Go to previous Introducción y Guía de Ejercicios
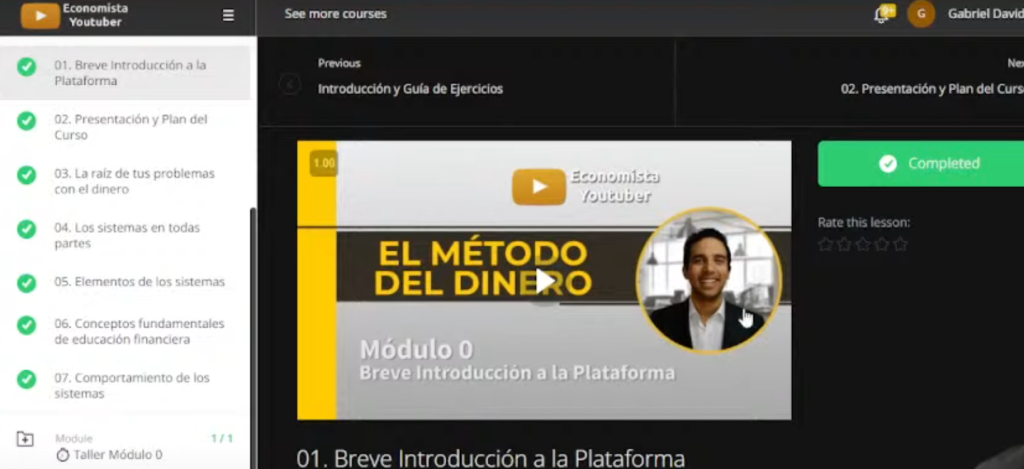 pos(410,89)
